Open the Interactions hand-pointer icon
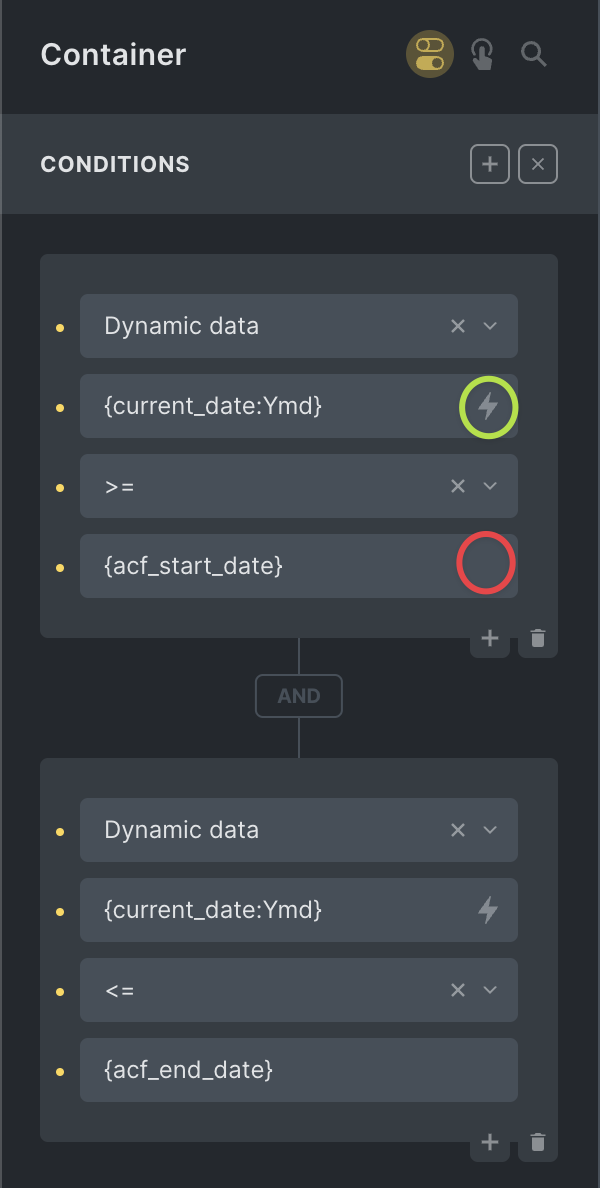The width and height of the screenshot is (600, 1188). [482, 55]
